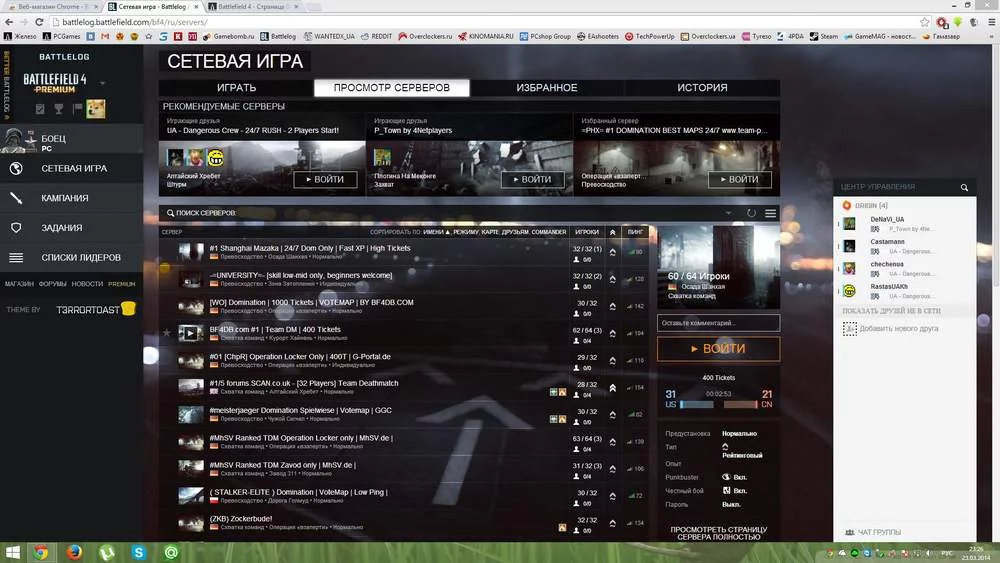This screenshot has height=563, width=1000.
Task: Sort by the ranked chevron column header
Action: coord(613,232)
